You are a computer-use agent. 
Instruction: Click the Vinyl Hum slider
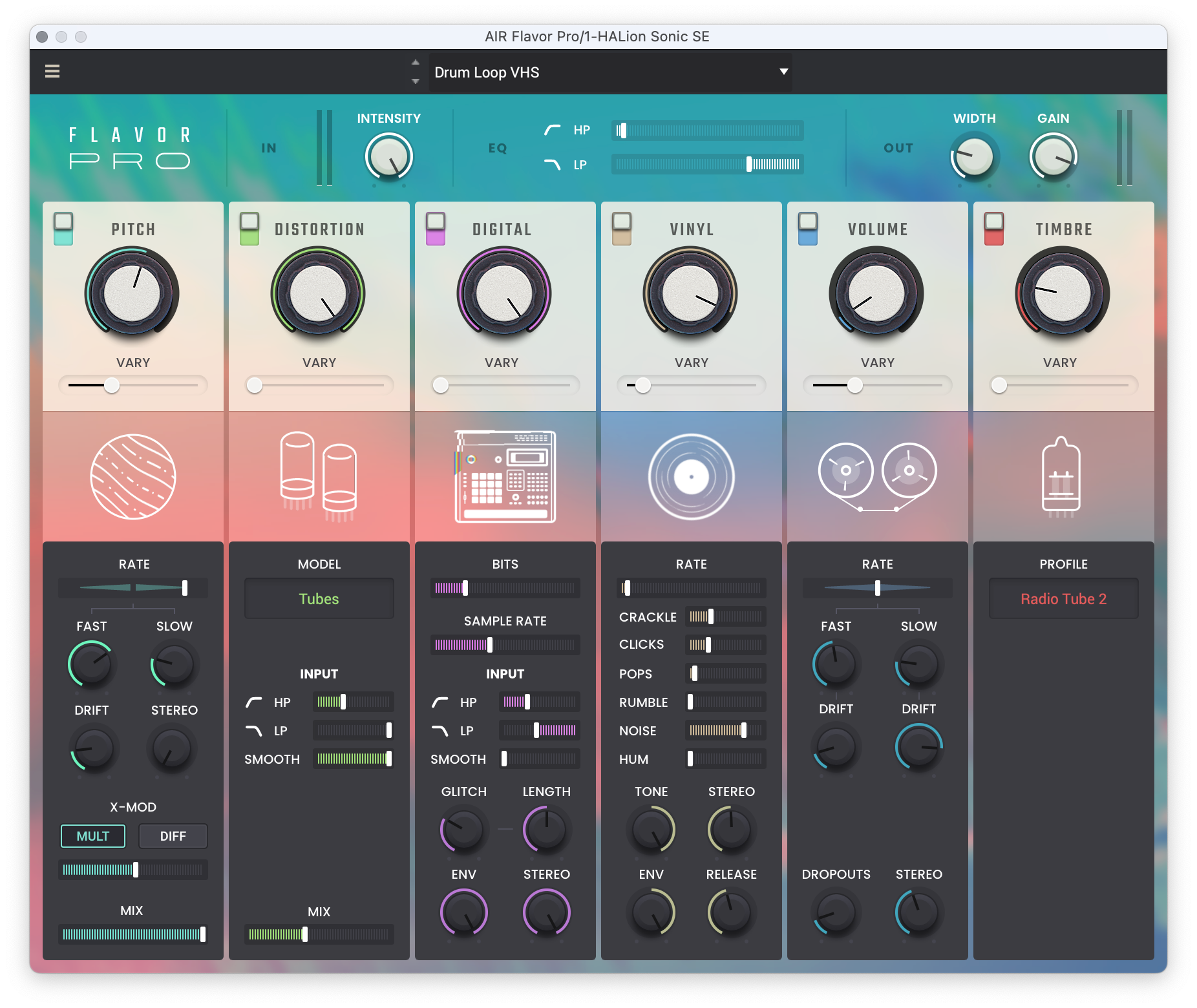(726, 759)
